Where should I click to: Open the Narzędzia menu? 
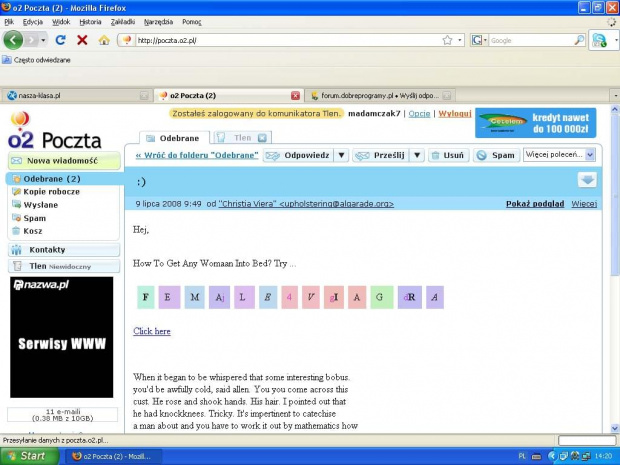[x=158, y=22]
